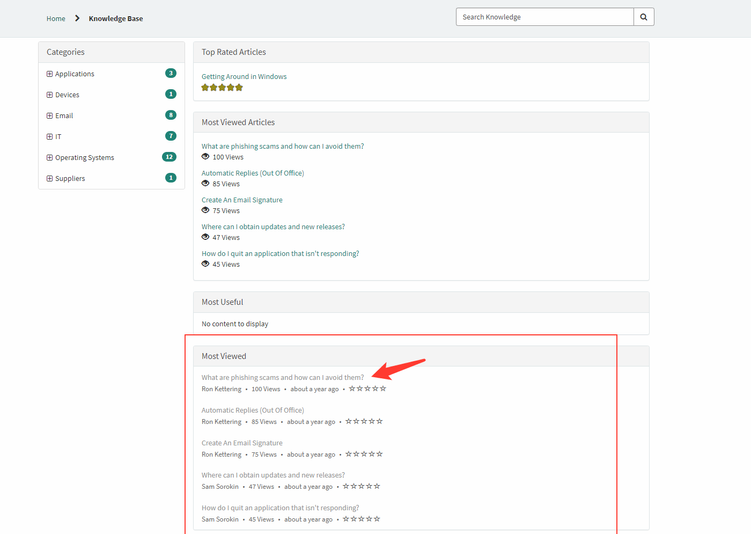Expand the Devices category tree node
751x534 pixels.
pos(50,95)
